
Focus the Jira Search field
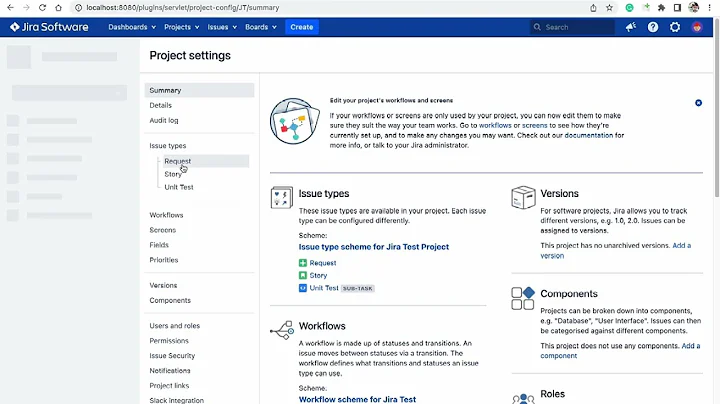(x=572, y=27)
